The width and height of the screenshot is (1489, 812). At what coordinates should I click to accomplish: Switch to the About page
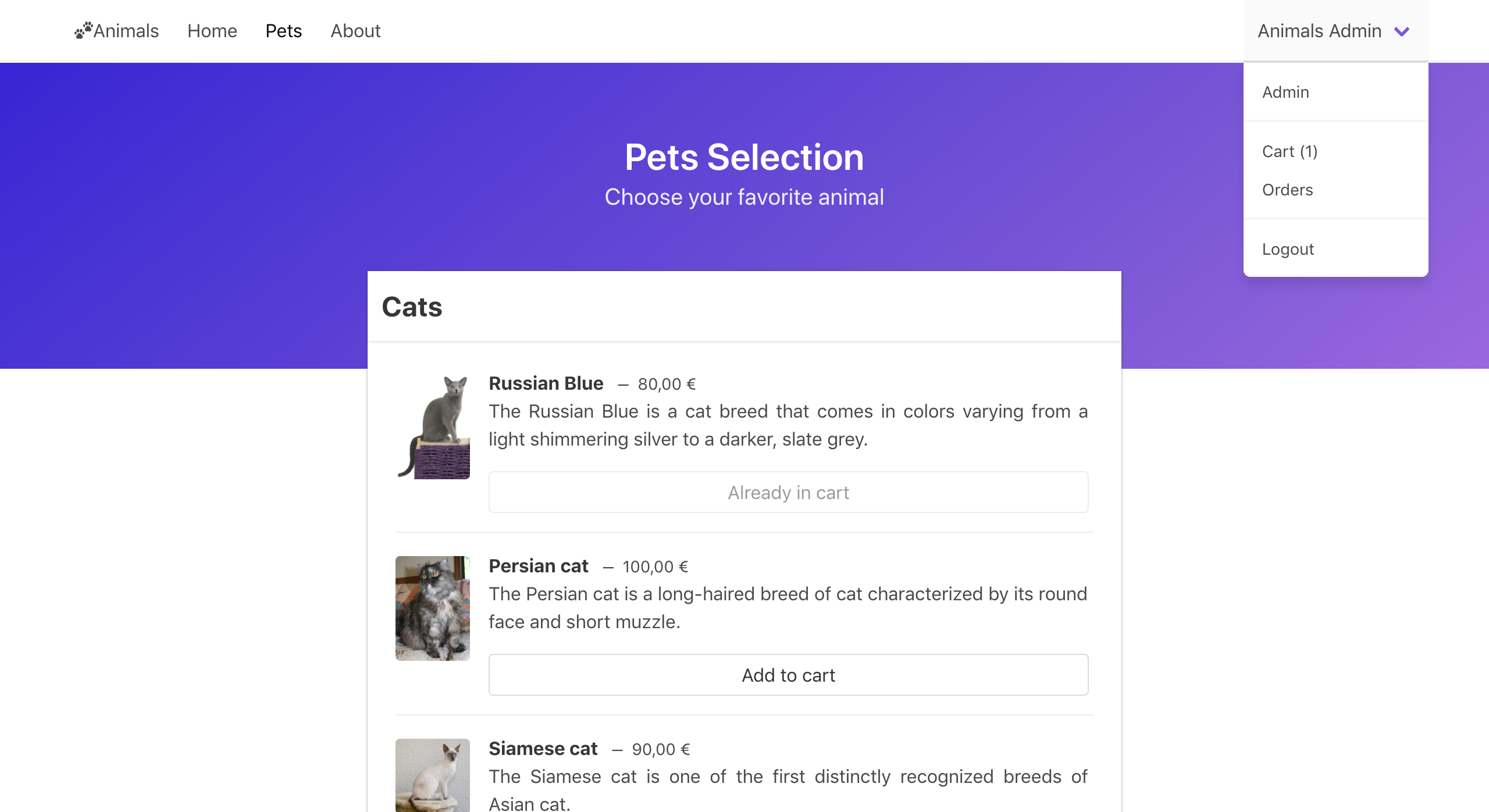coord(355,30)
